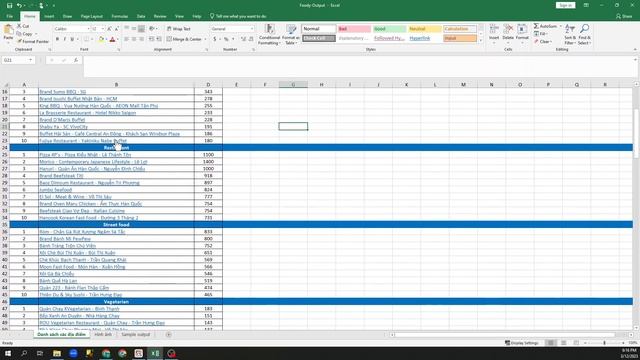Open the File tab
640x360 pixels.
tap(9, 16)
